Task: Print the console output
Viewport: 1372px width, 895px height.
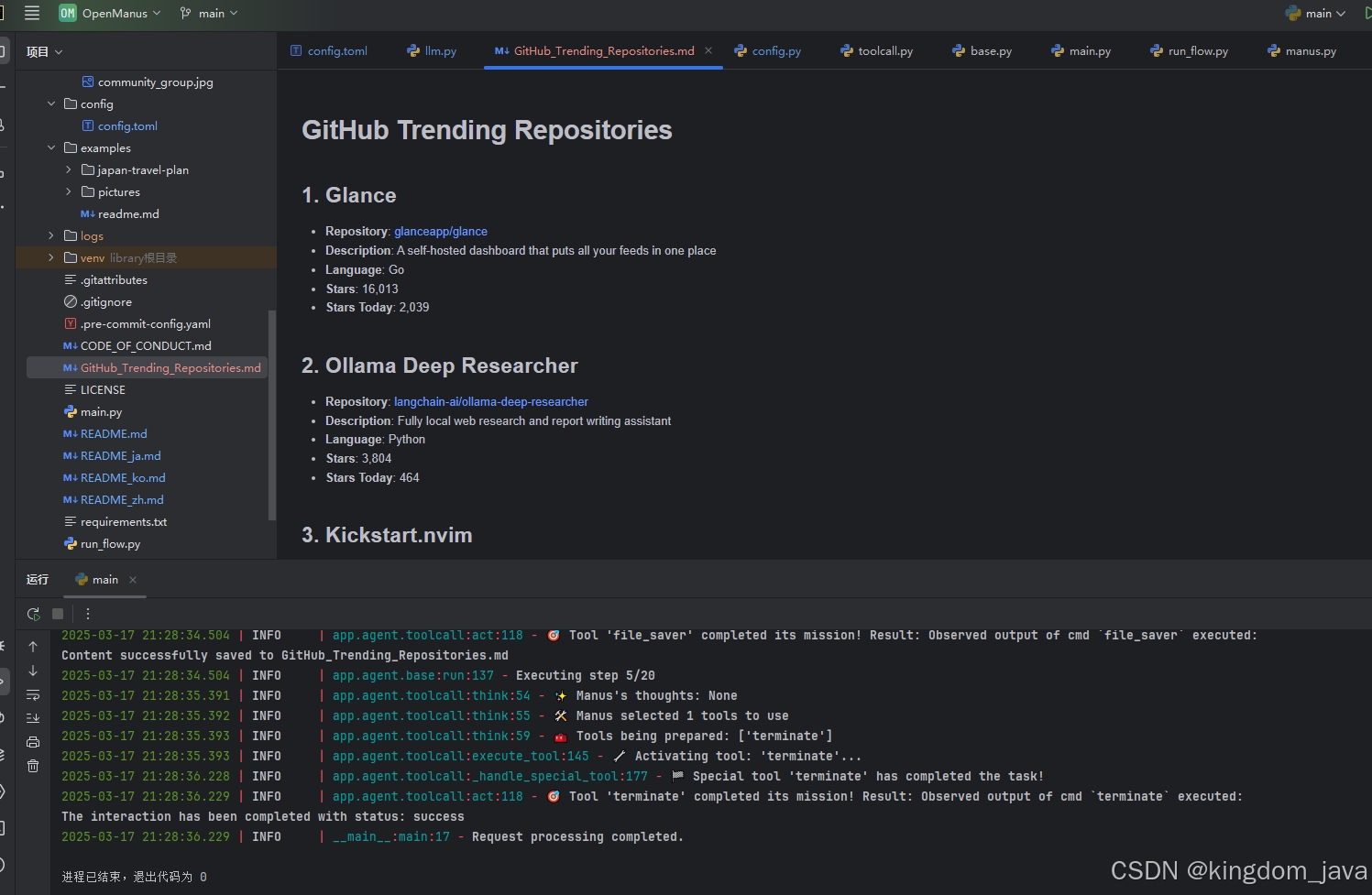Action: 33,742
